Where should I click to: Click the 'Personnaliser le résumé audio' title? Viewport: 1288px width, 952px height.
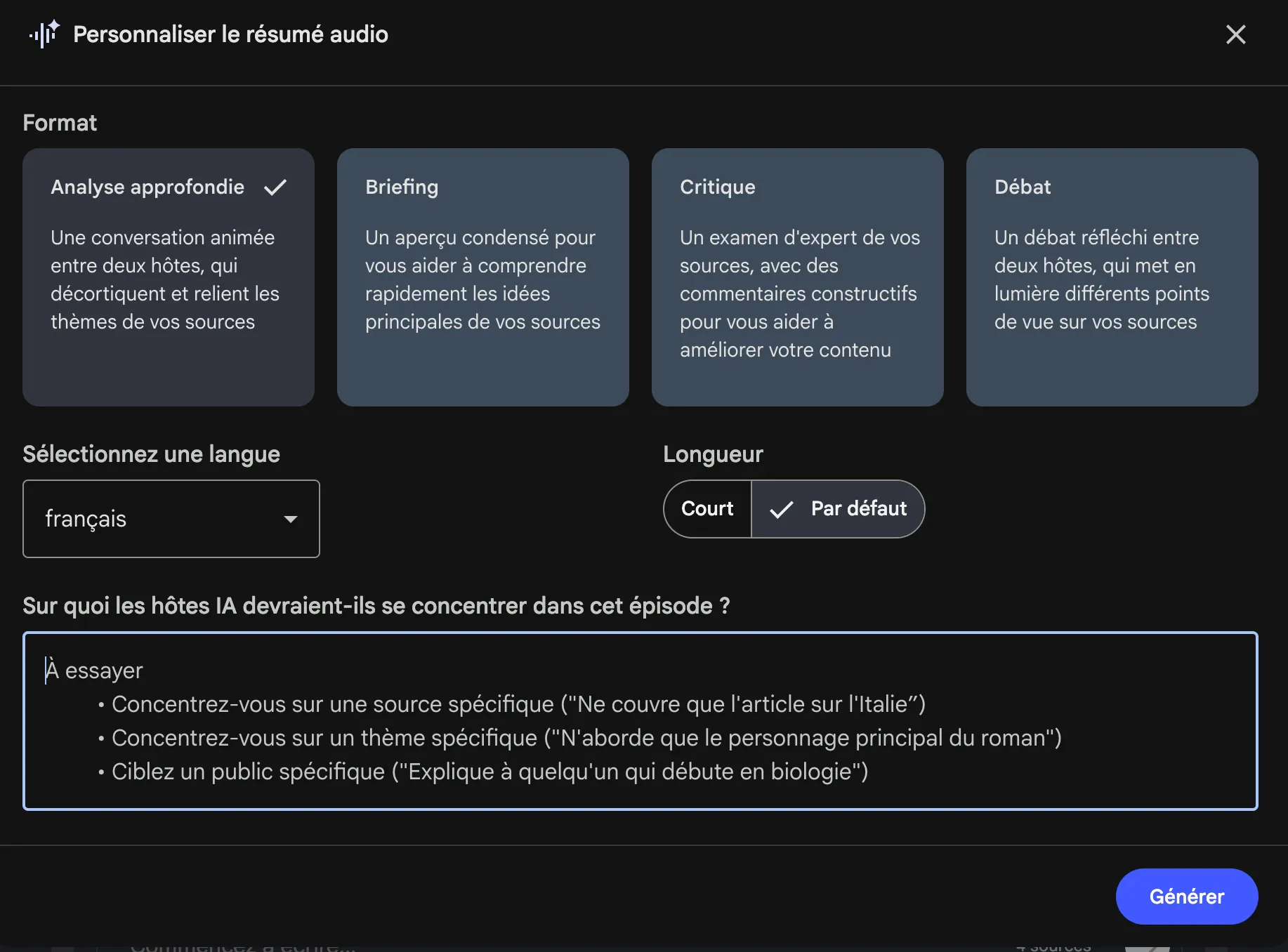point(231,34)
